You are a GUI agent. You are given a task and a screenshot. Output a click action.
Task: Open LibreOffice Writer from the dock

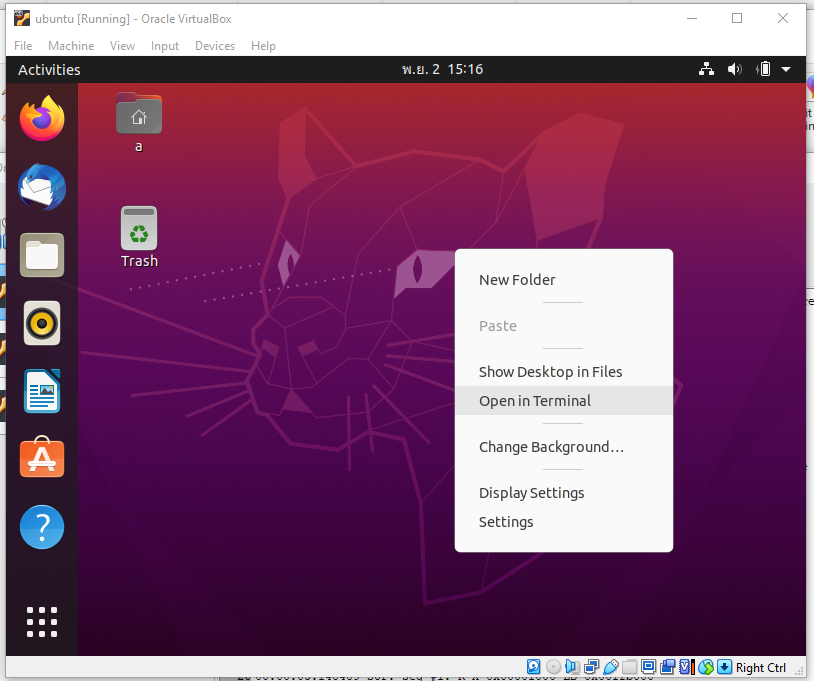point(42,391)
